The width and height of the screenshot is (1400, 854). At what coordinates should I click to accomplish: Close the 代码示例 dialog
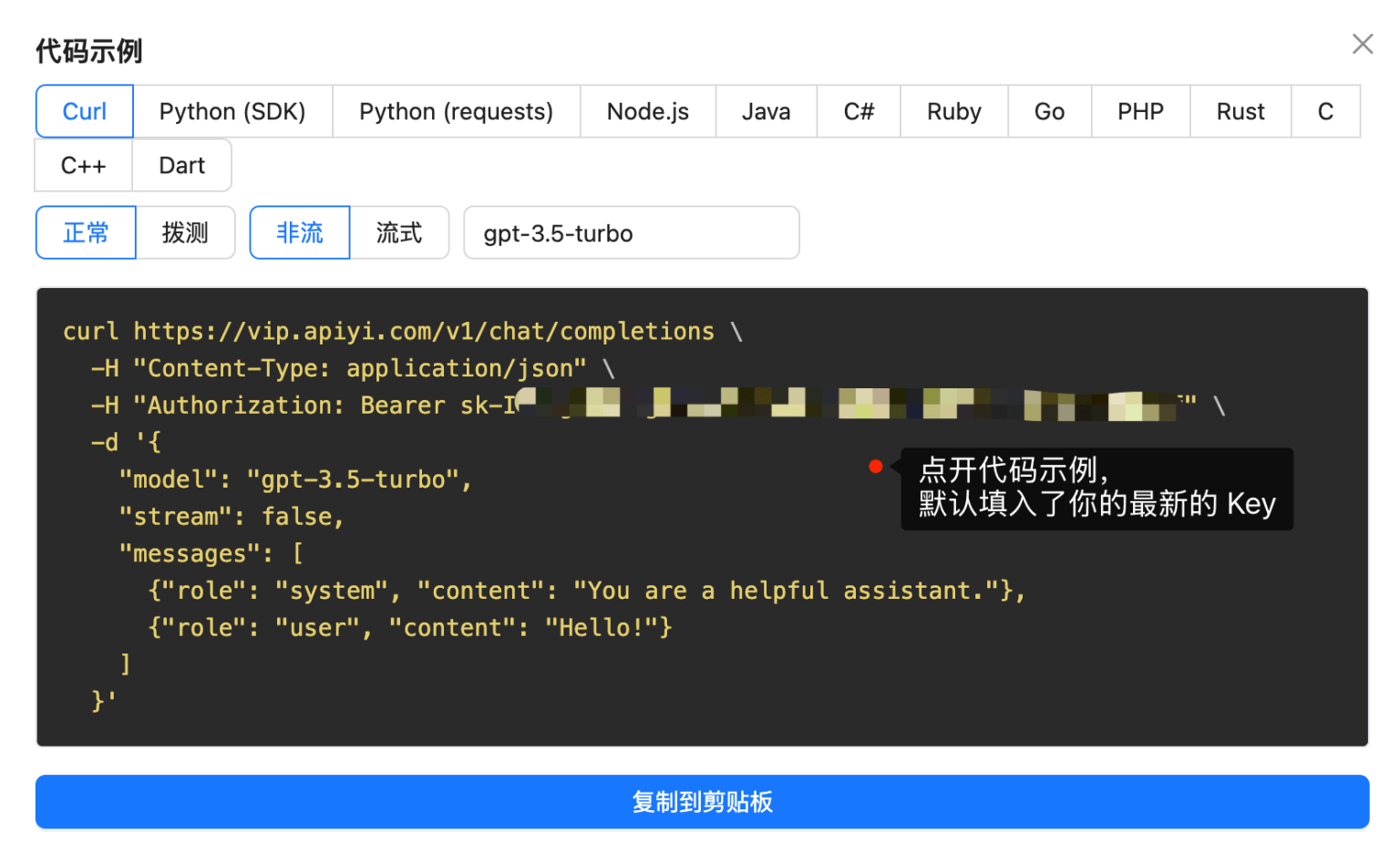tap(1363, 44)
